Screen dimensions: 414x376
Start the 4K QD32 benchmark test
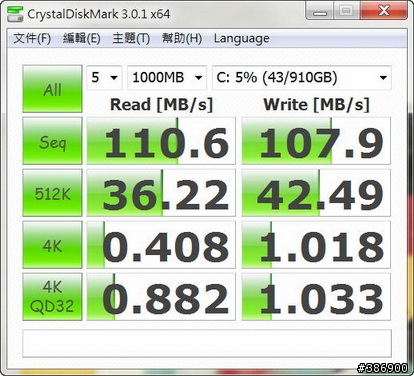52,297
